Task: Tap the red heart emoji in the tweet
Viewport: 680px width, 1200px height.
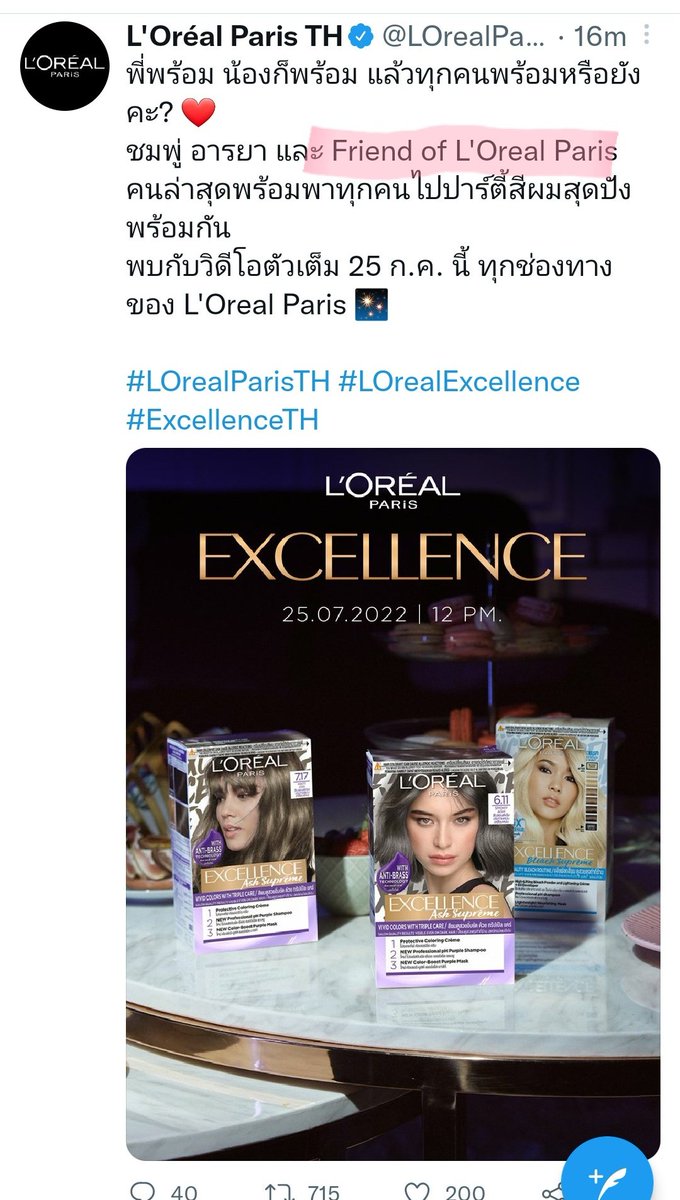Action: [200, 113]
